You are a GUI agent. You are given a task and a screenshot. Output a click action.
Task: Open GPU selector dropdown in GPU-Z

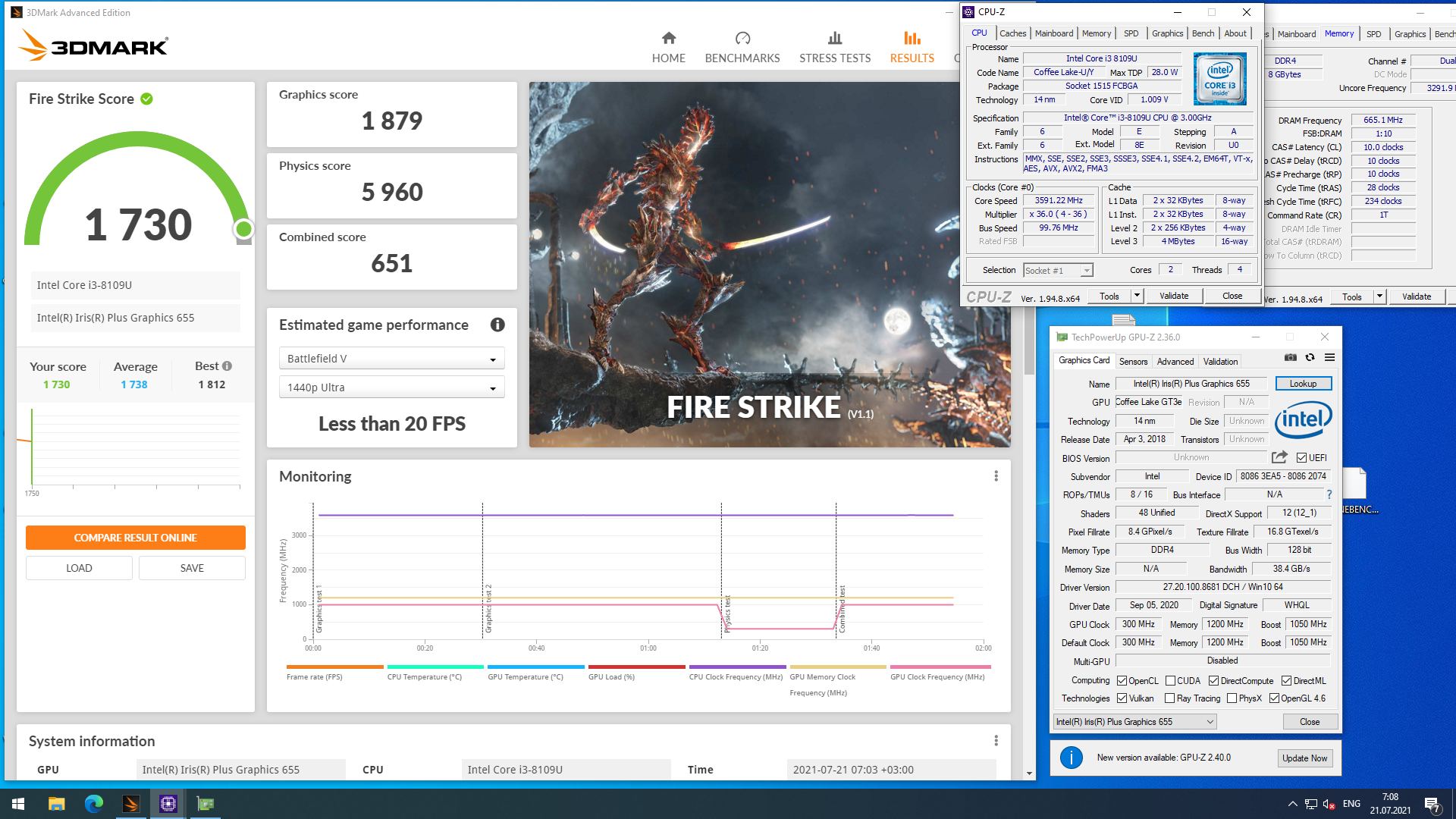(1135, 722)
